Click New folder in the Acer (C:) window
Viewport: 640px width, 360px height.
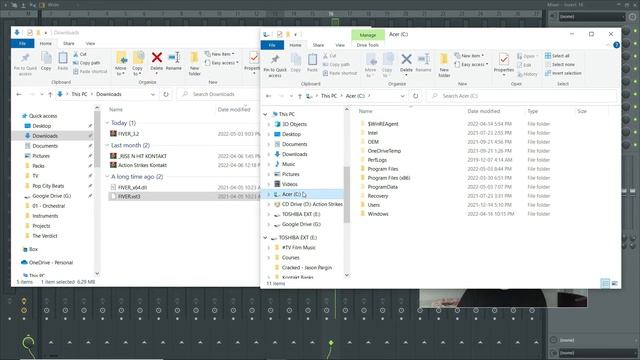[x=444, y=65]
